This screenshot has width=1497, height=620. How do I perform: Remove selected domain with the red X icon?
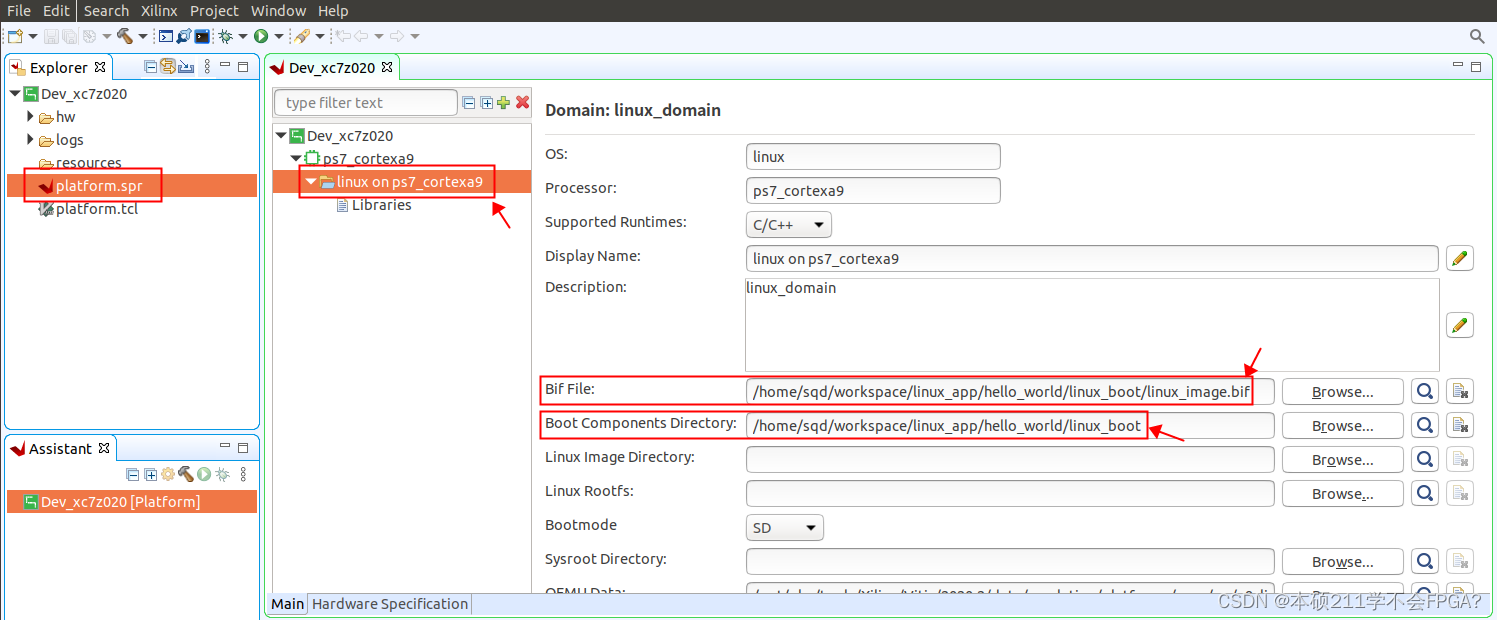521,102
